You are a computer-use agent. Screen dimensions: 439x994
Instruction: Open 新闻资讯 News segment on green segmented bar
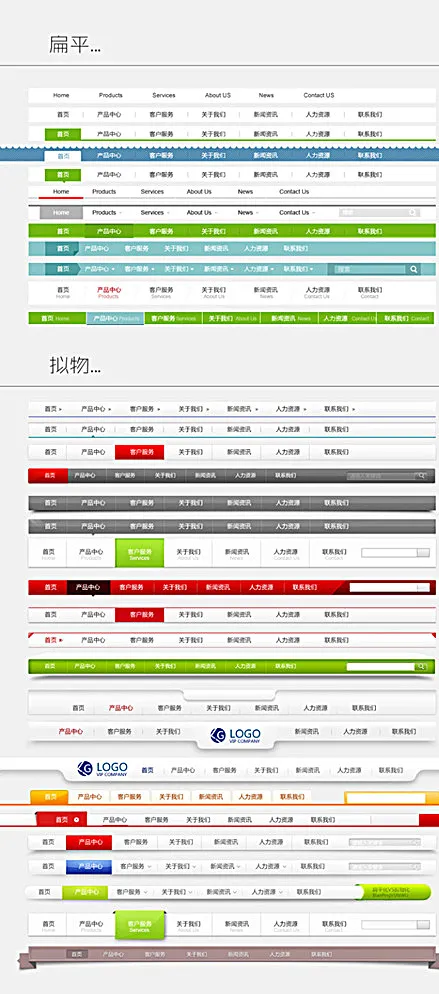[290, 318]
